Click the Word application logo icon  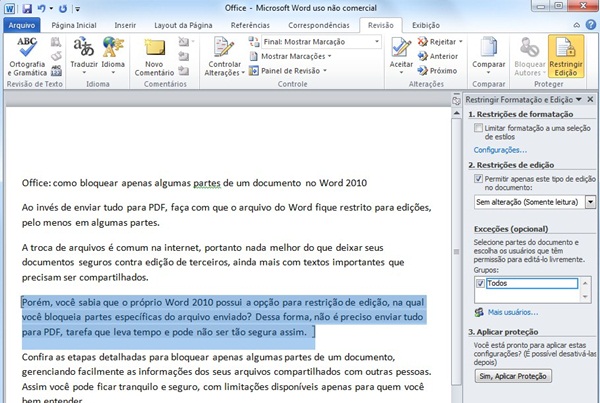point(9,8)
